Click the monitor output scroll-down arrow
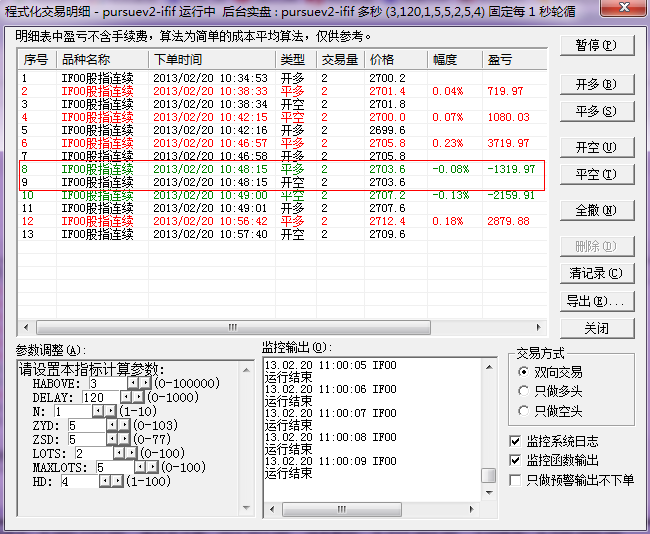The height and width of the screenshot is (534, 650). coord(489,493)
